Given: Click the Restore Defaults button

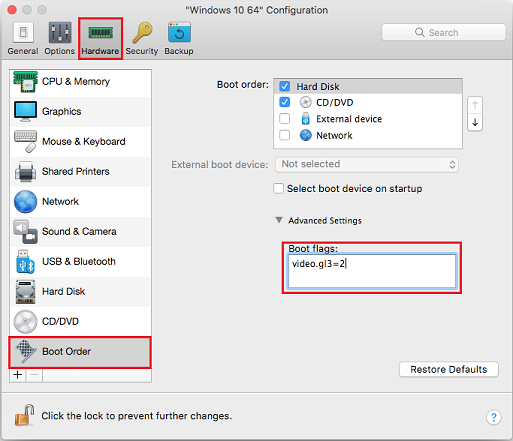Looking at the screenshot, I should point(449,369).
